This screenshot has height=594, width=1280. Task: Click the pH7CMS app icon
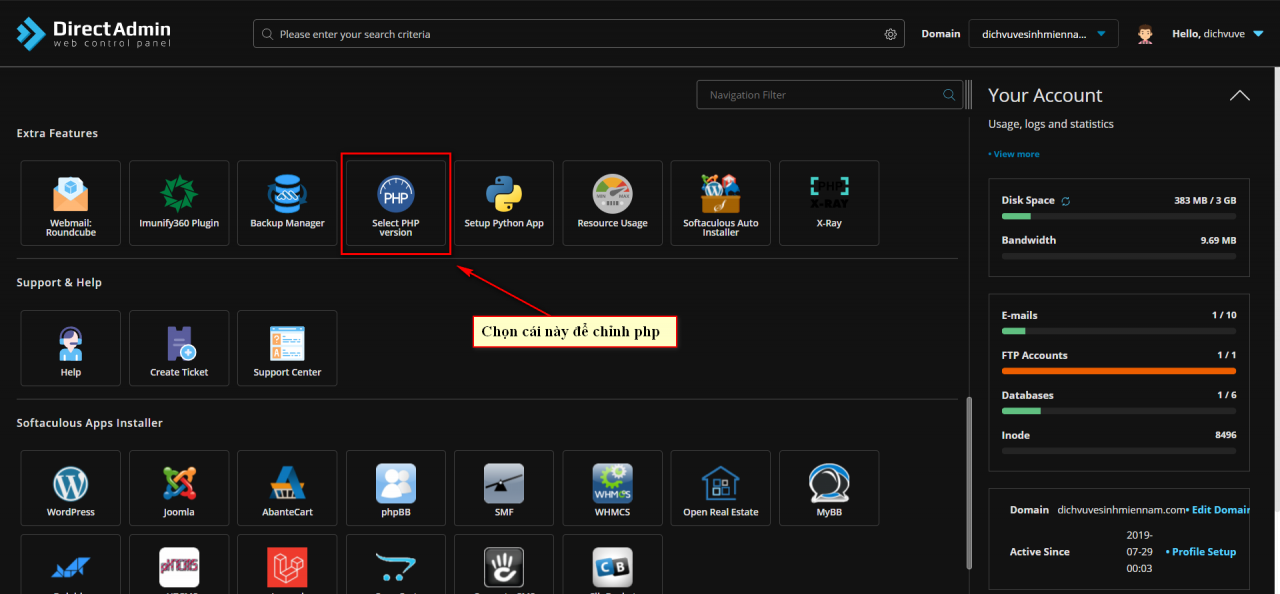tap(179, 567)
